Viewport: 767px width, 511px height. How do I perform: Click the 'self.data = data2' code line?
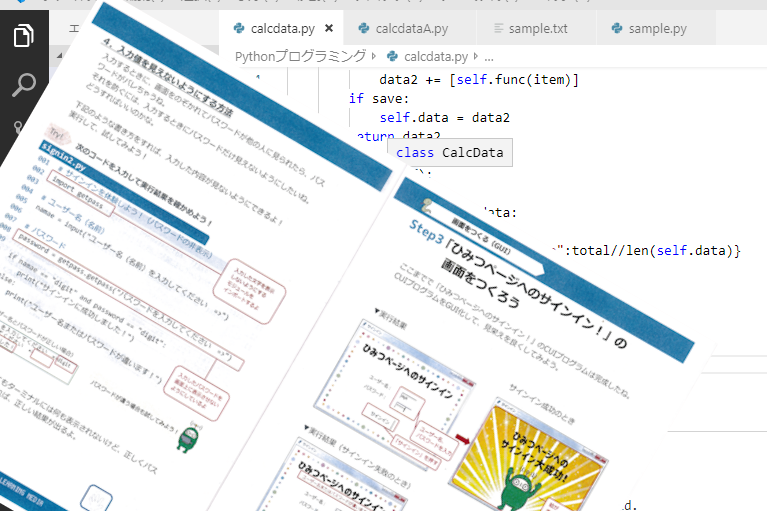[445, 118]
